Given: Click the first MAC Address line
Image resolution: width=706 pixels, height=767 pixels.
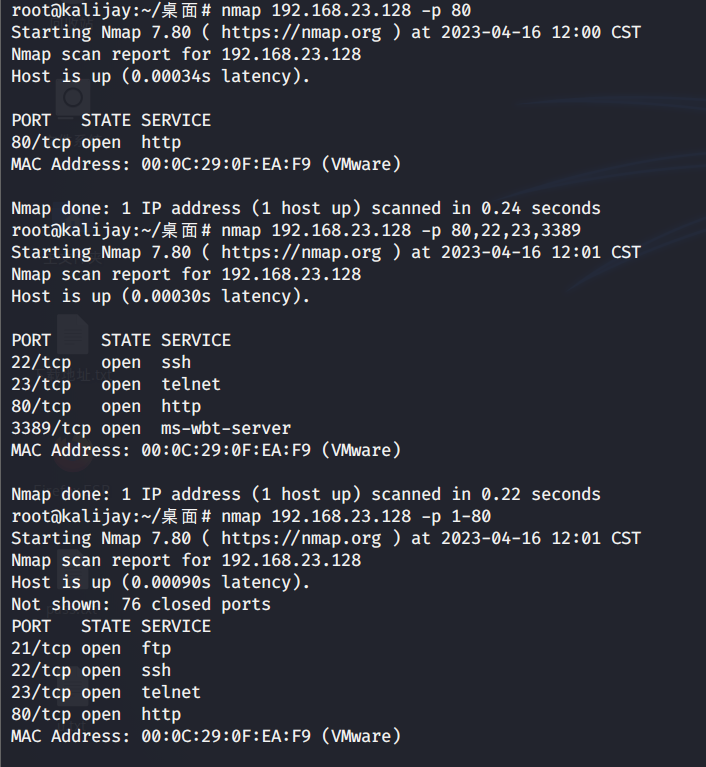Looking at the screenshot, I should [206, 164].
